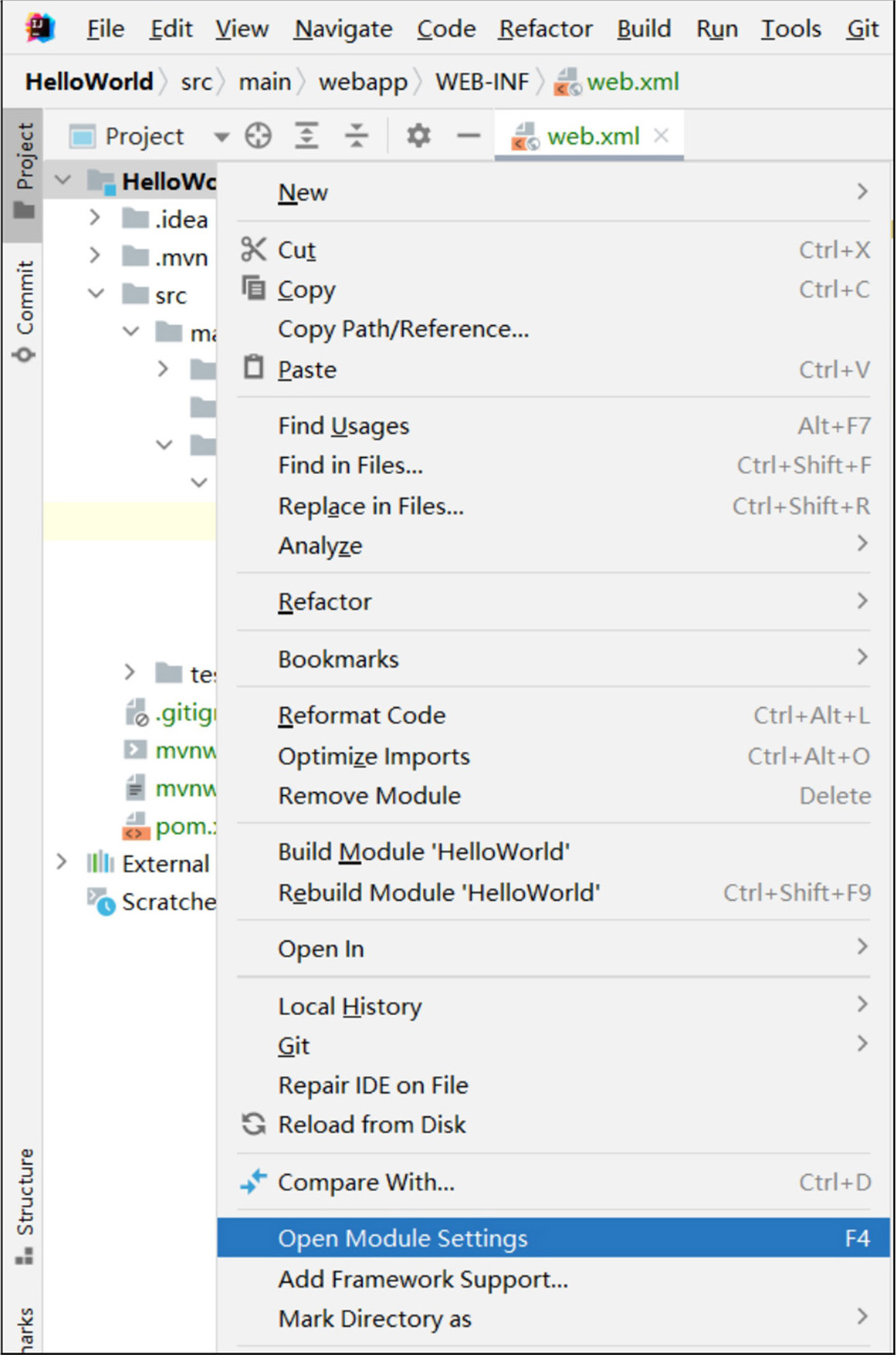The image size is (896, 1355).
Task: Click the web.xml breadcrumb in navigation bar
Action: coord(631,82)
